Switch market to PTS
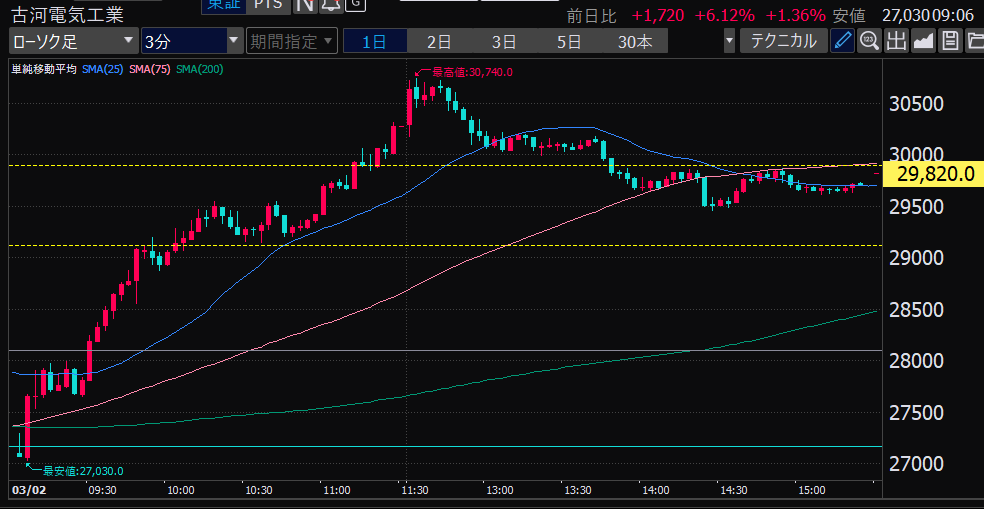Image resolution: width=984 pixels, height=509 pixels. [x=267, y=5]
